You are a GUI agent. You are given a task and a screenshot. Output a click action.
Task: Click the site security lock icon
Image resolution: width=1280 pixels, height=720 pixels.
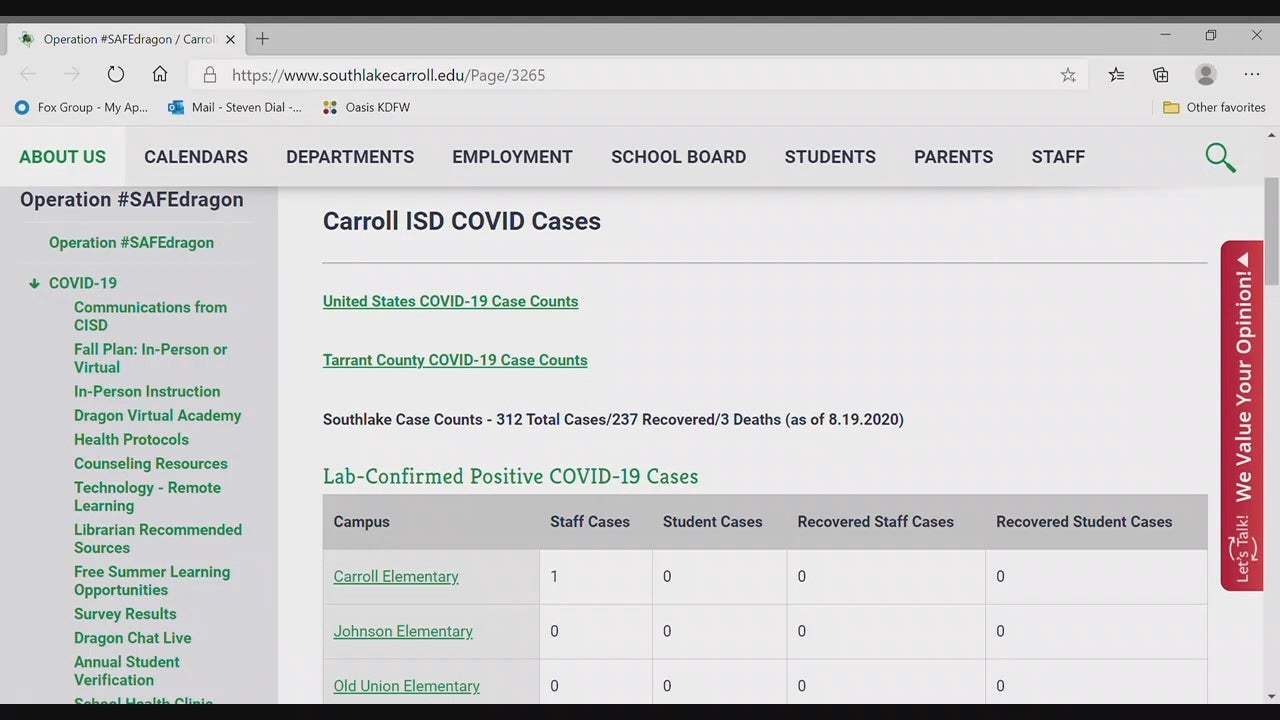[209, 75]
